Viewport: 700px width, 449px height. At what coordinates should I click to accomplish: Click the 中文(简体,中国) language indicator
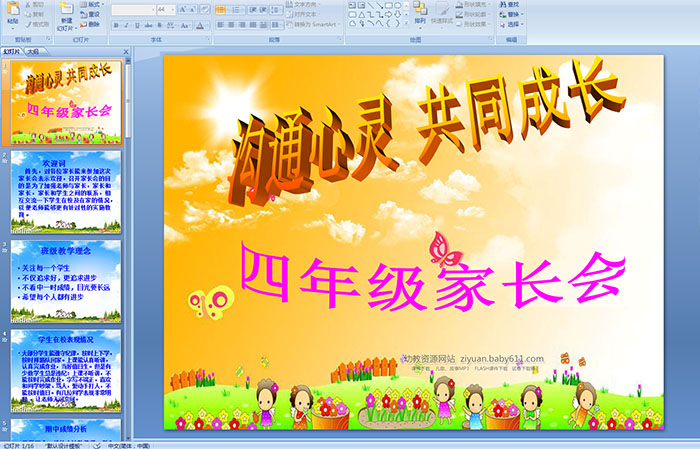click(x=129, y=445)
